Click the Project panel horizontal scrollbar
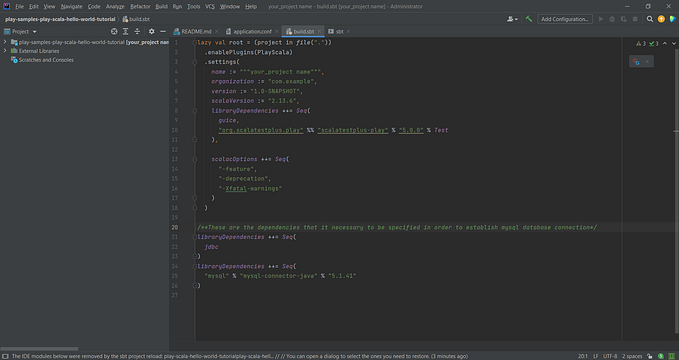Image resolution: width=679 pixels, height=360 pixels. tap(39, 348)
